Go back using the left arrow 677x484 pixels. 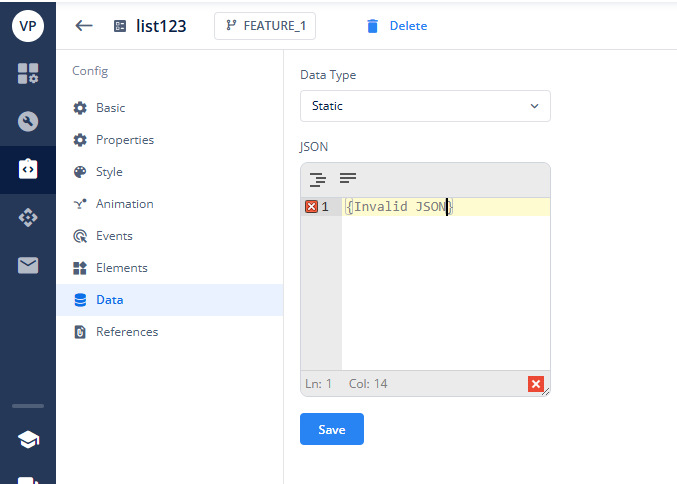pos(84,26)
